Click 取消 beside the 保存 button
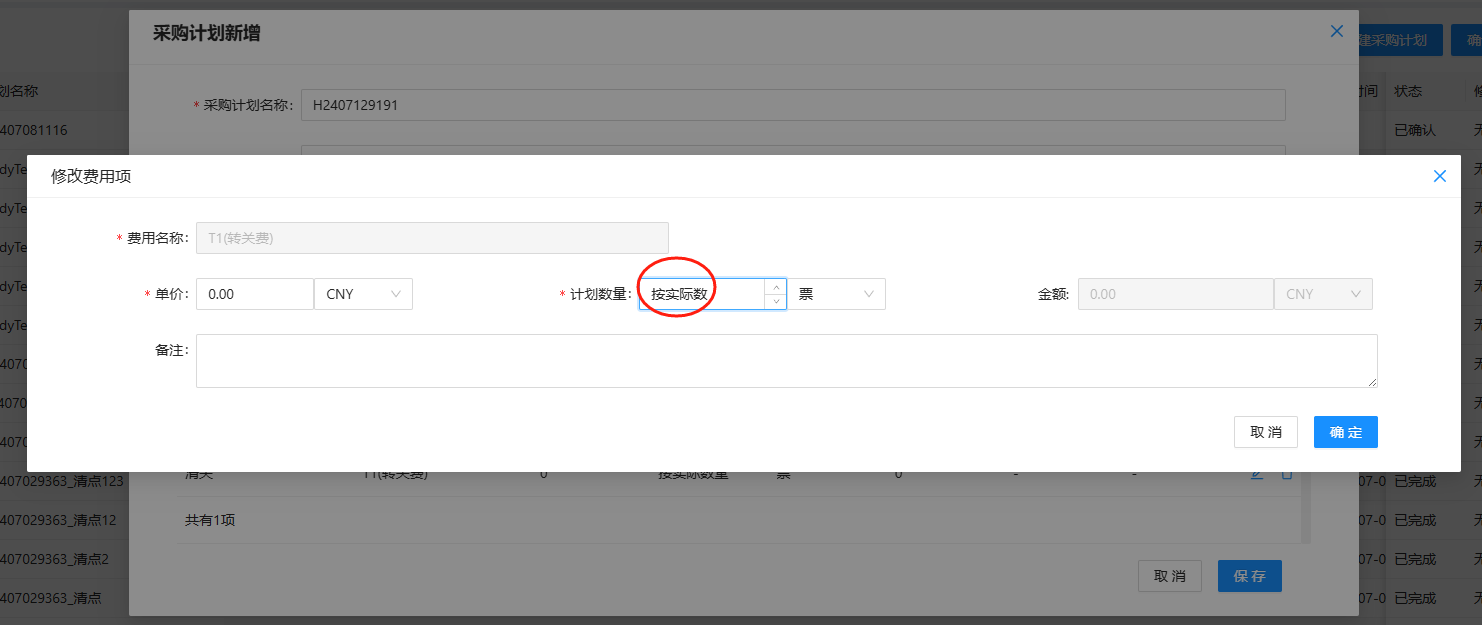This screenshot has width=1482, height=625. pos(1169,576)
